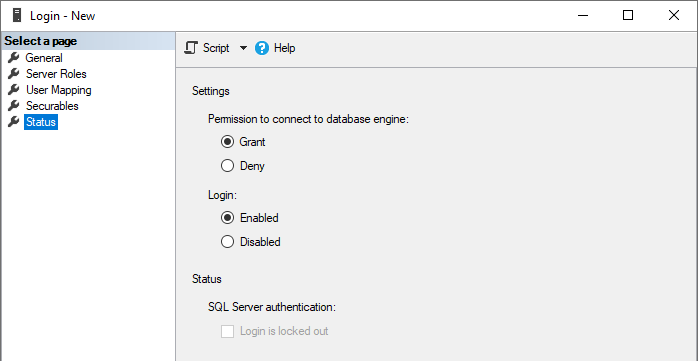This screenshot has width=698, height=361.
Task: Toggle the Login is locked out checkbox
Action: 227,331
